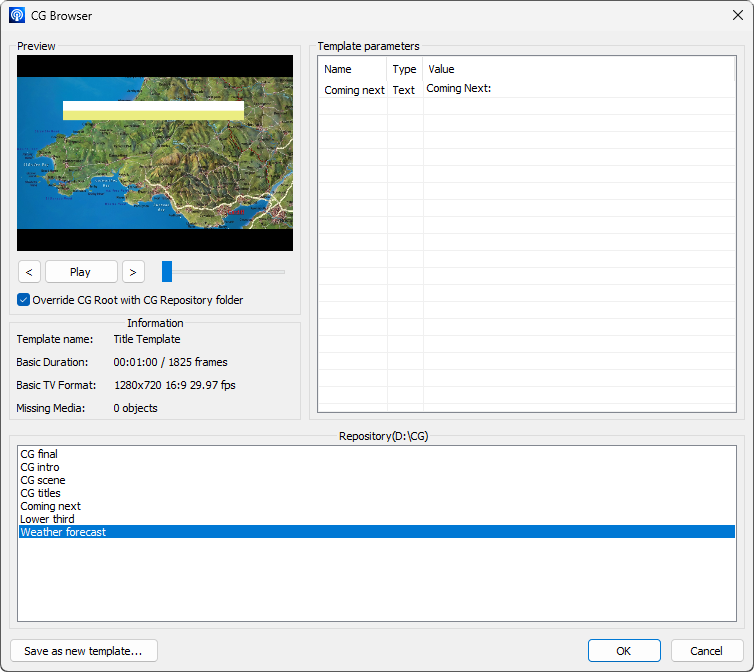Click the 00:01:00 / 1825 frames duration
The width and height of the screenshot is (754, 672).
click(x=170, y=362)
